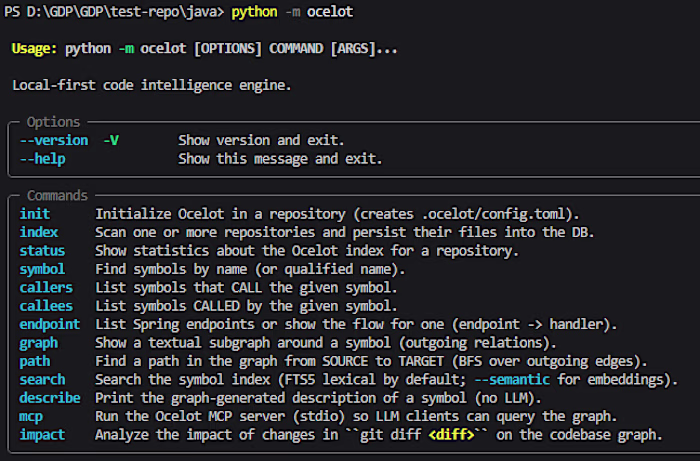Viewport: 700px width, 461px height.
Task: Click 'Print the graph-generated description' line
Action: pyautogui.click(x=318, y=398)
